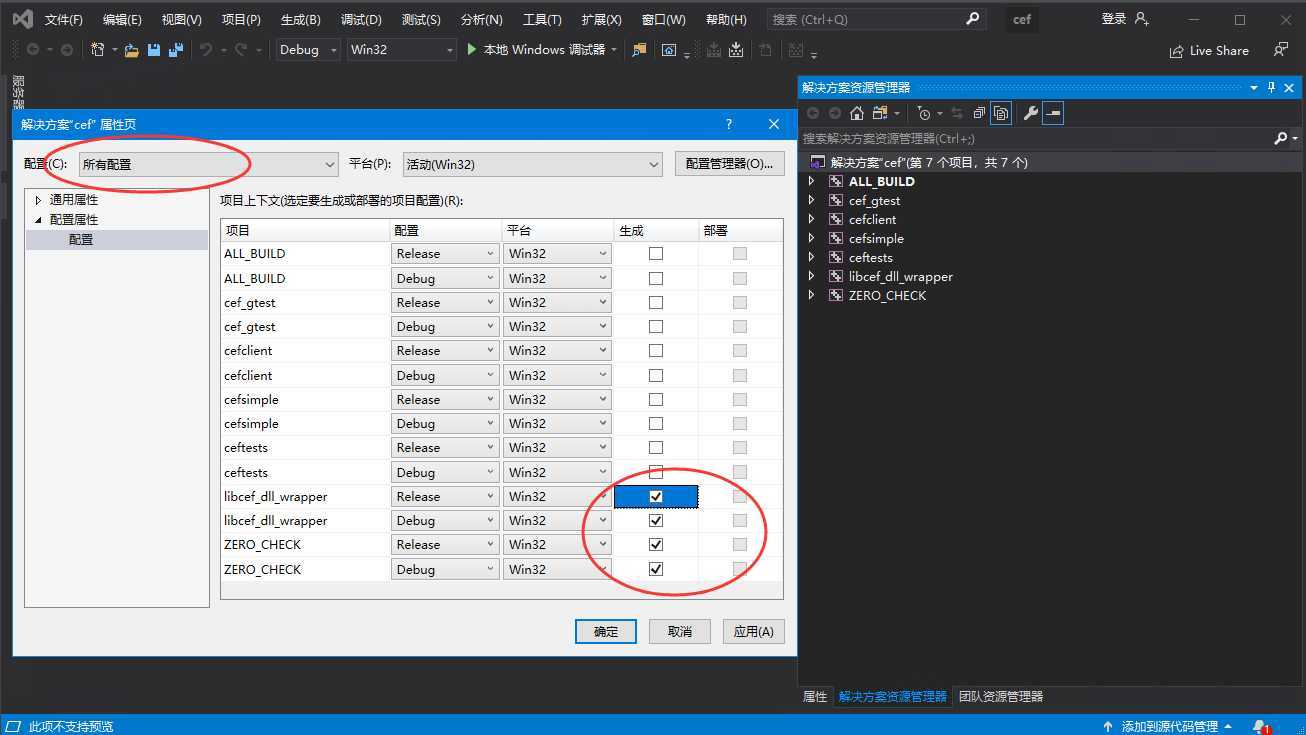The height and width of the screenshot is (735, 1306).
Task: Click the Save All toolbar icon
Action: (176, 50)
